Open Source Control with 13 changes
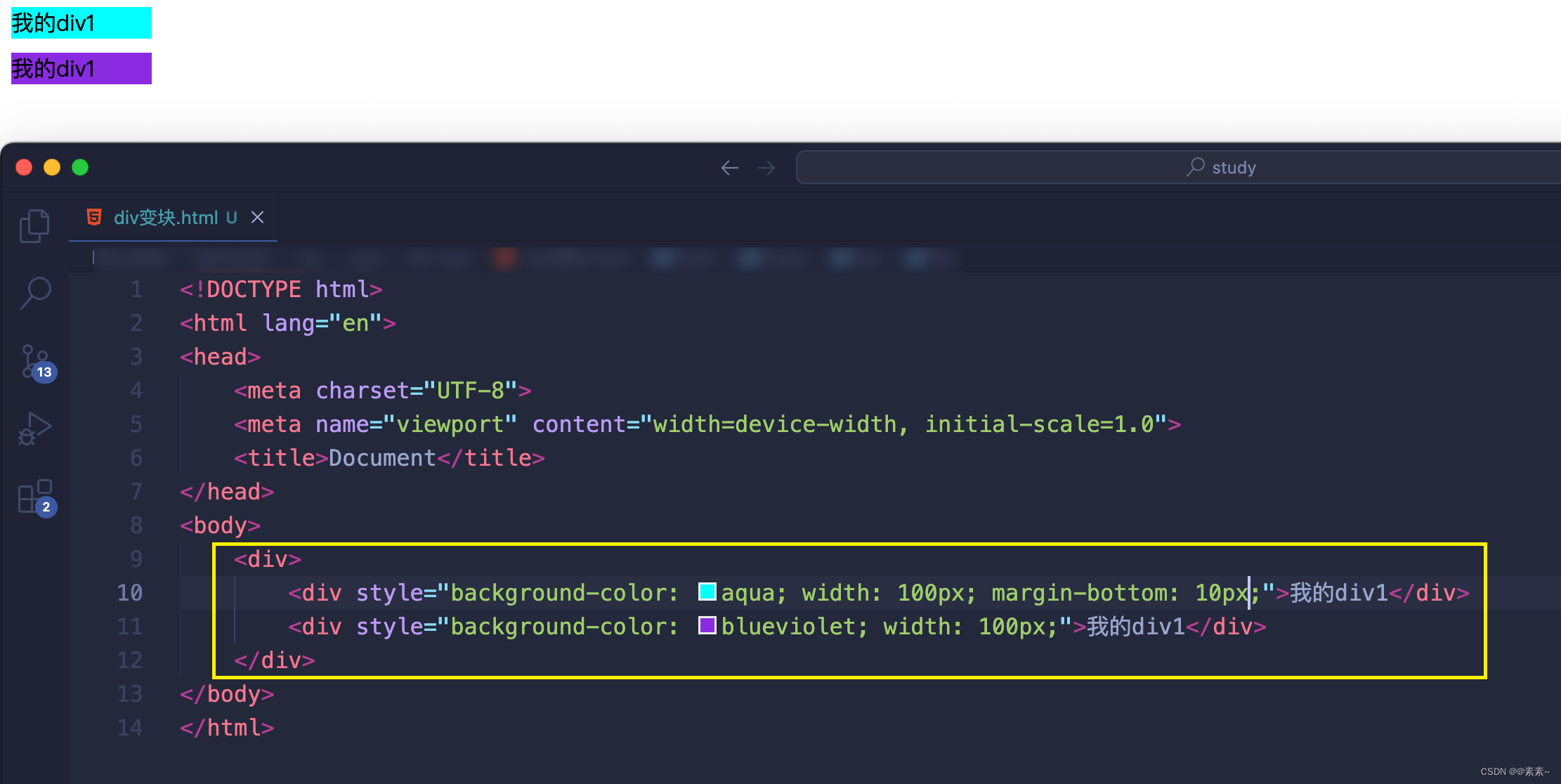1561x784 pixels. point(37,362)
